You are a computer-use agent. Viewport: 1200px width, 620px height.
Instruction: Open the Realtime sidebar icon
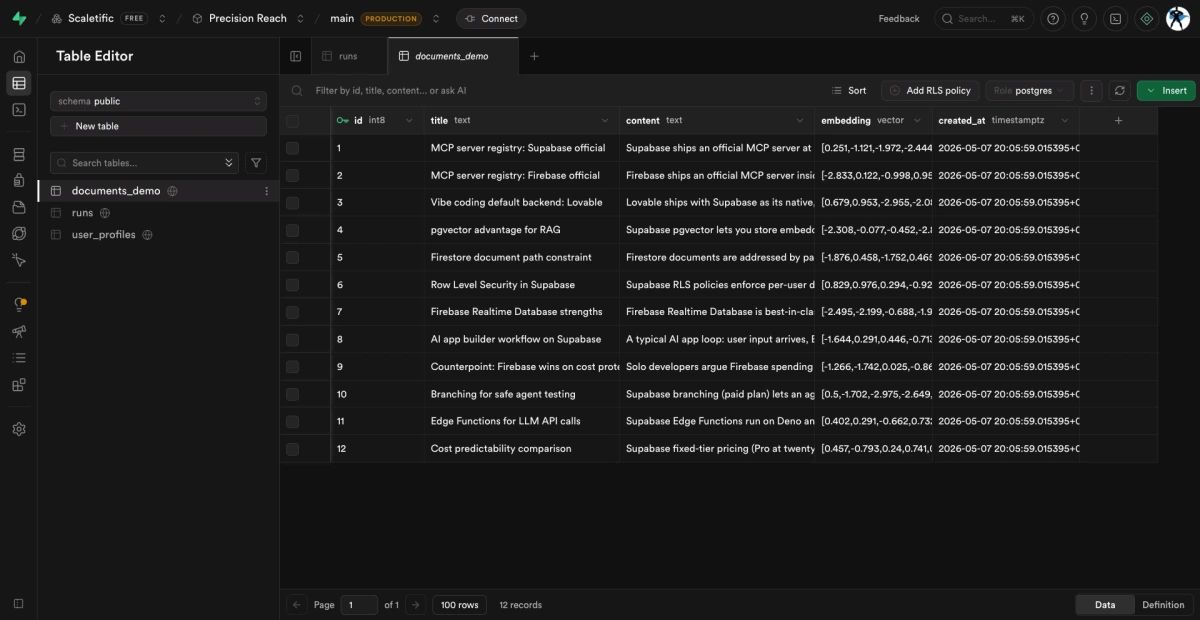19,260
